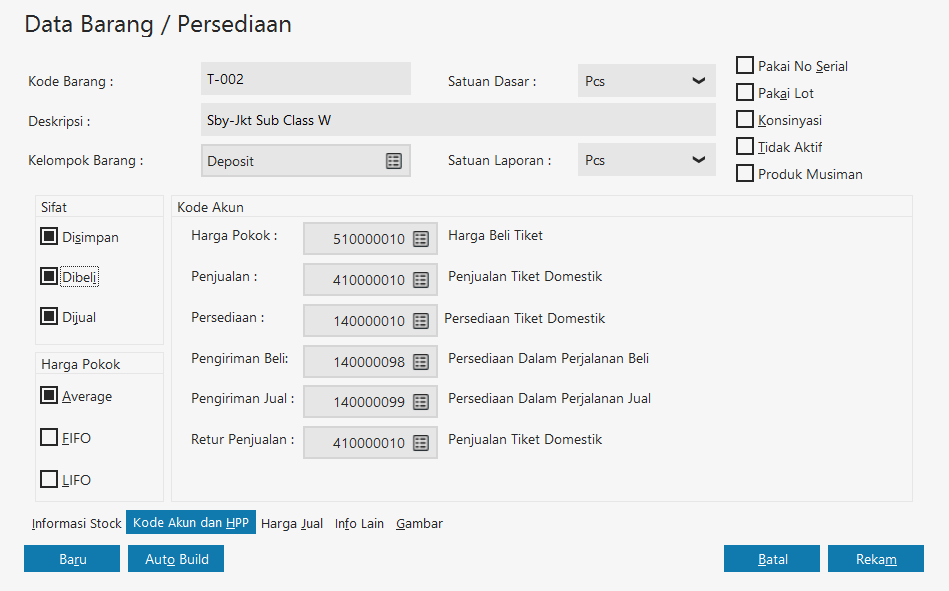The width and height of the screenshot is (949, 591).
Task: Click the Rekam button to save
Action: [x=875, y=559]
